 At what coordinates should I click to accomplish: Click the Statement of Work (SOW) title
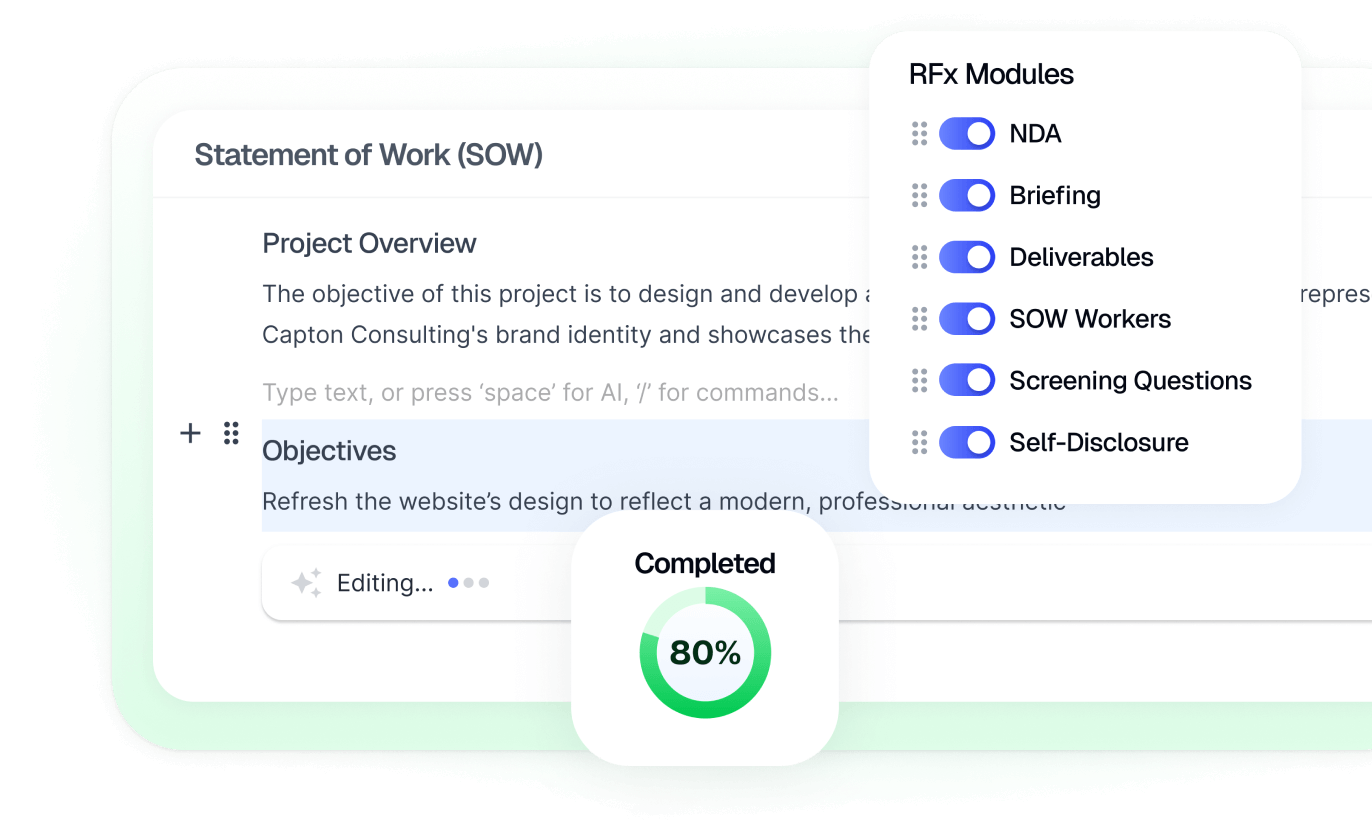368,155
